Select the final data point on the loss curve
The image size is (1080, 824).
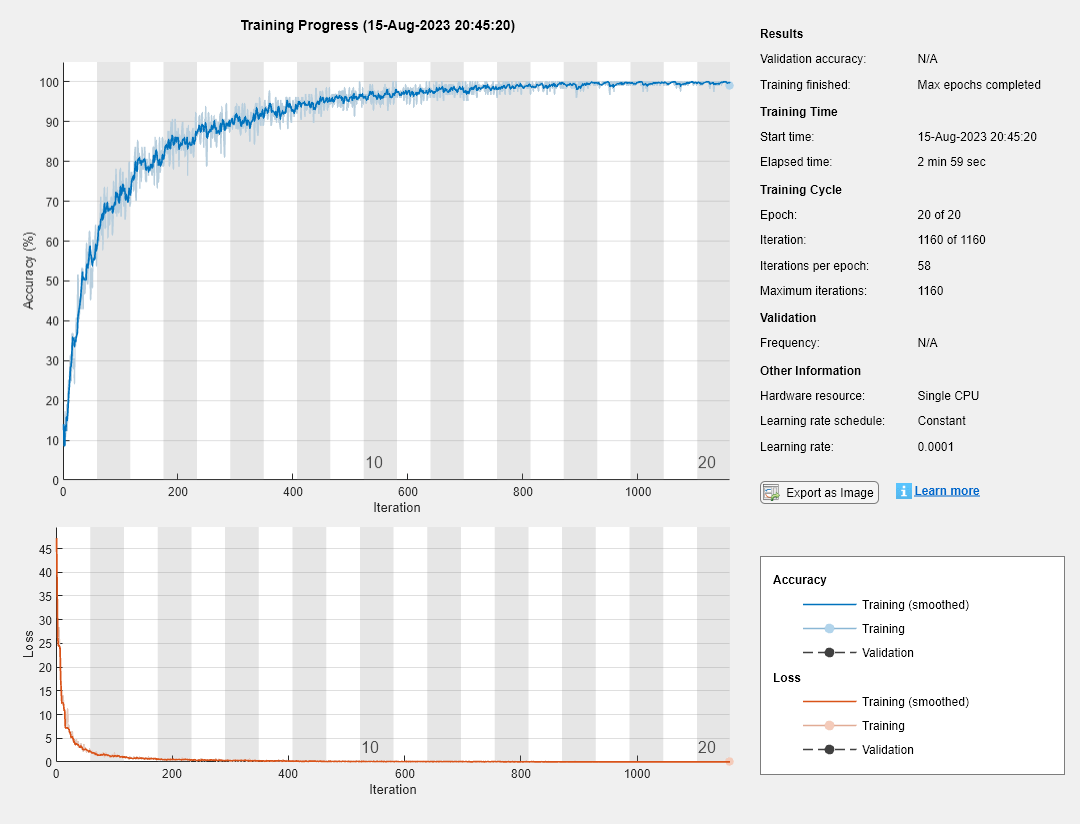pyautogui.click(x=729, y=761)
